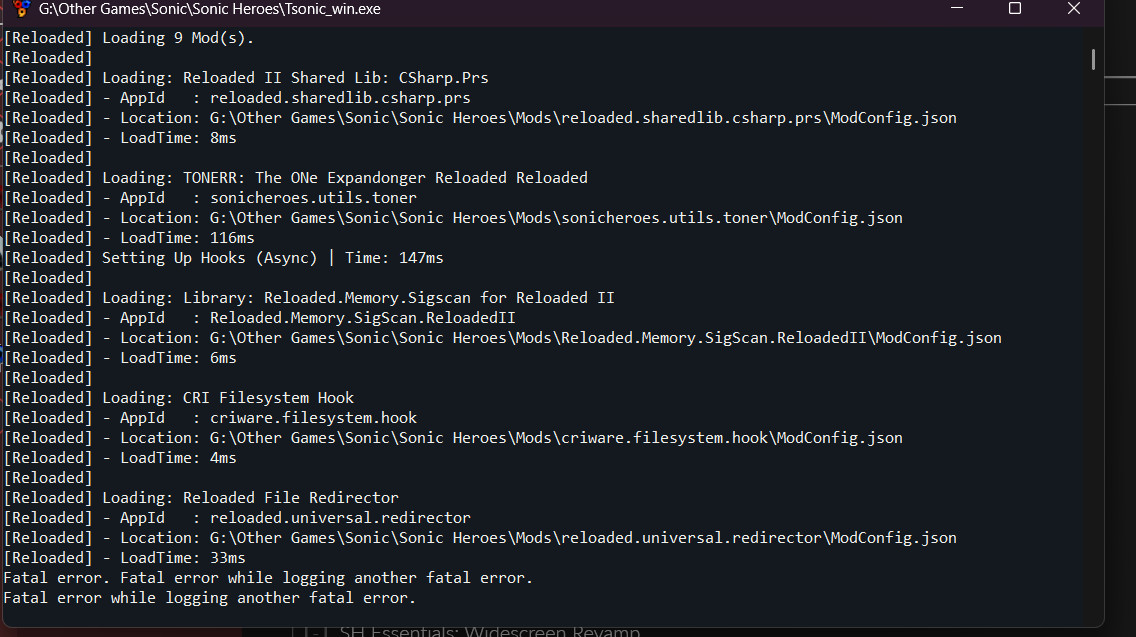Click the vertical scrollbar thumb
Viewport: 1136px width, 637px height.
(x=1093, y=60)
